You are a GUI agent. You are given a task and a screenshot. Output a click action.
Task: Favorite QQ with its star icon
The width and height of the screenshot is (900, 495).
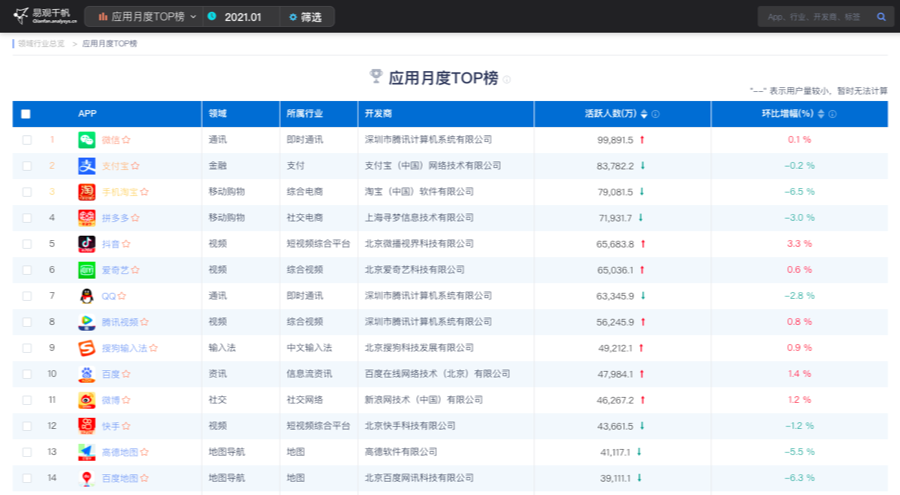coord(122,296)
